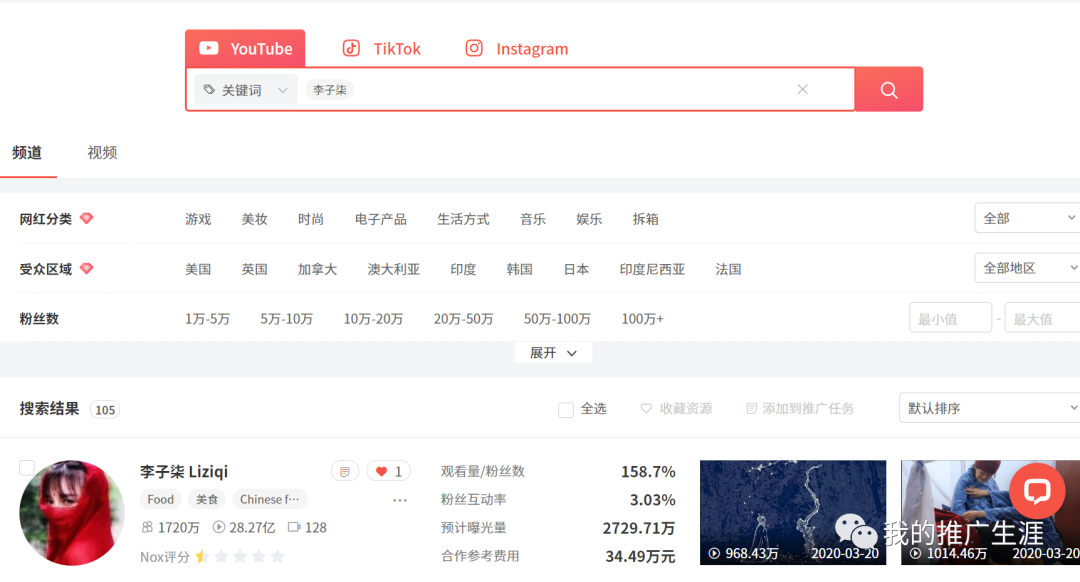This screenshot has height=582, width=1080.
Task: Click the 1720万 subscriber count
Action: pyautogui.click(x=171, y=528)
